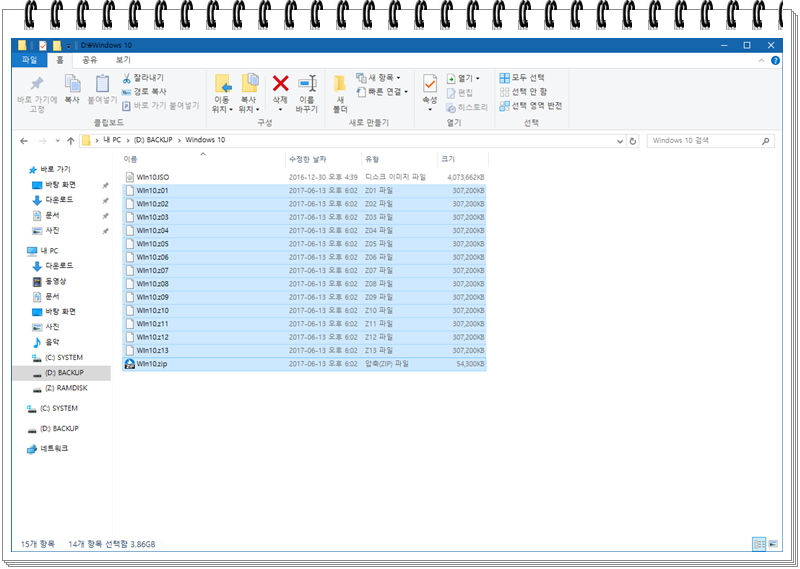The width and height of the screenshot is (800, 569).
Task: Open New item (새 항목) dropdown
Action: (x=378, y=78)
